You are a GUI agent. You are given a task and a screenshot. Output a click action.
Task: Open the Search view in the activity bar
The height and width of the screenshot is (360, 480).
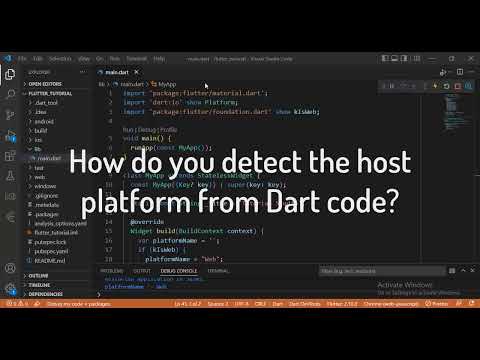click(x=10, y=94)
